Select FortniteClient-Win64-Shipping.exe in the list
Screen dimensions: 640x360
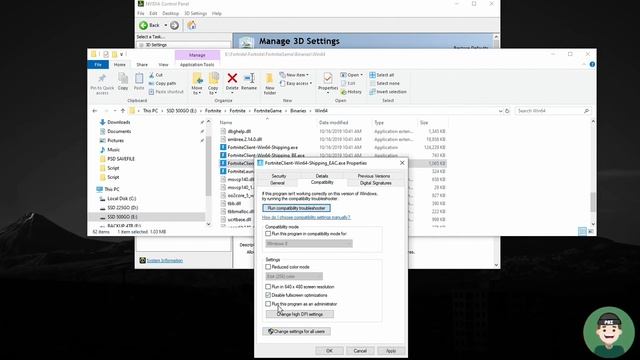262,147
